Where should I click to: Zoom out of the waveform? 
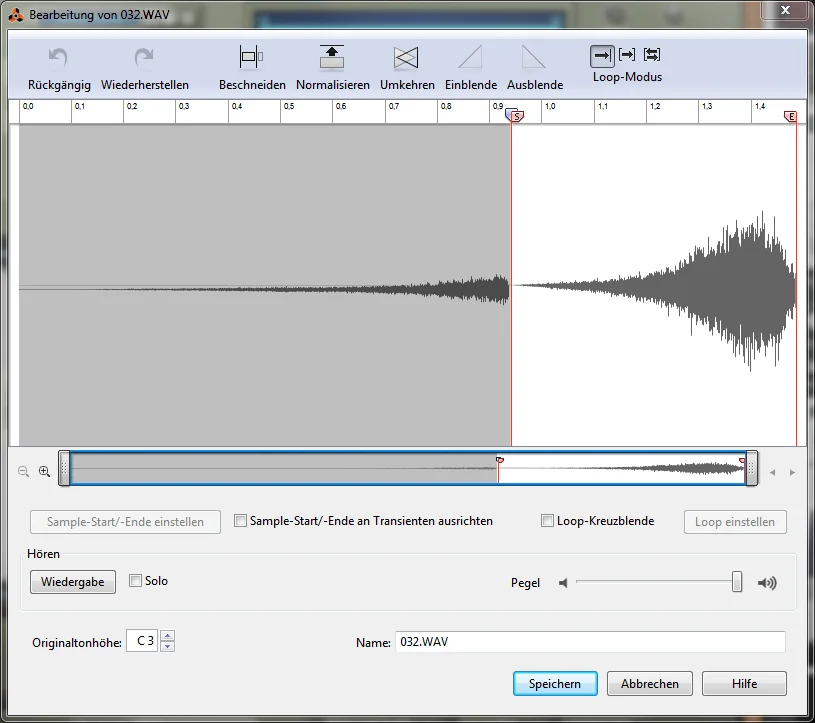pos(23,471)
